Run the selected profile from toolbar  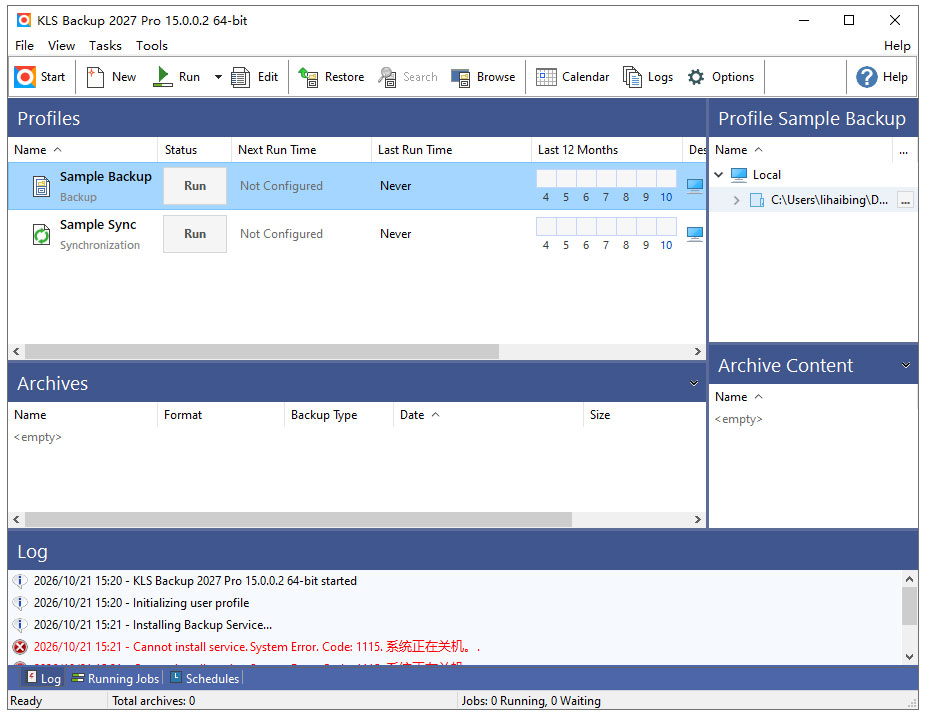177,77
